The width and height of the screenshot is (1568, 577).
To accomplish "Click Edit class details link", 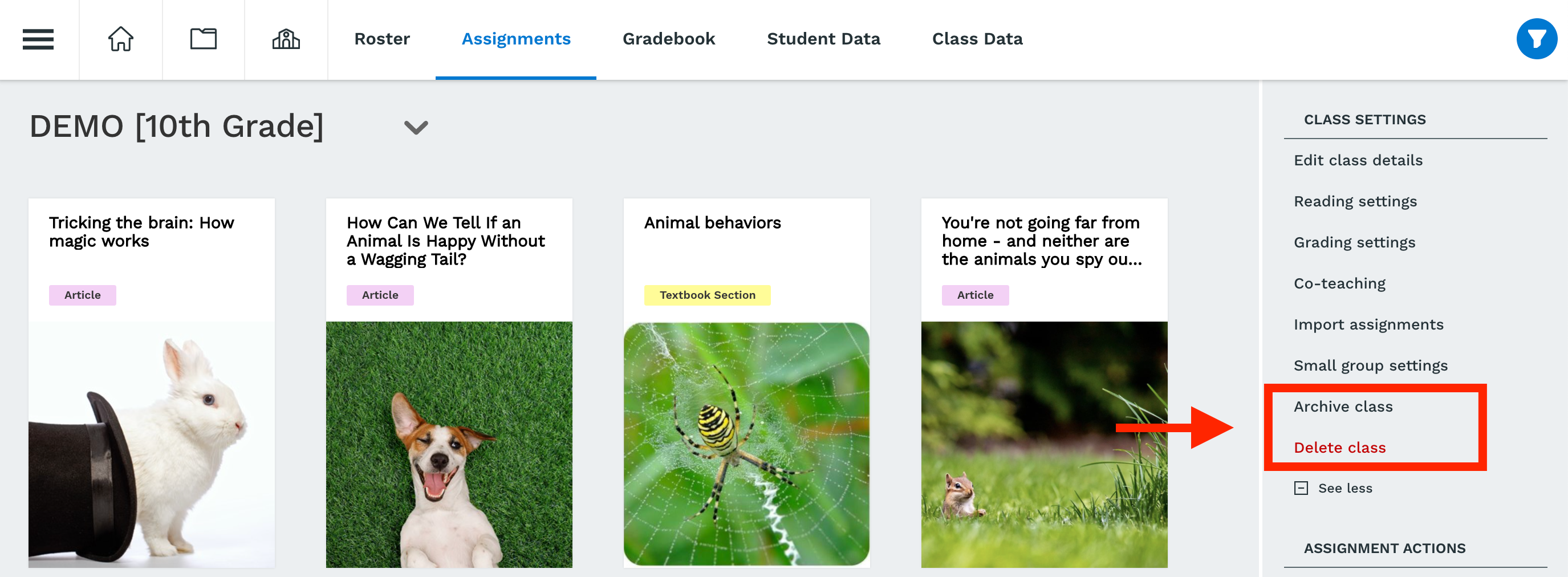I will click(1358, 160).
